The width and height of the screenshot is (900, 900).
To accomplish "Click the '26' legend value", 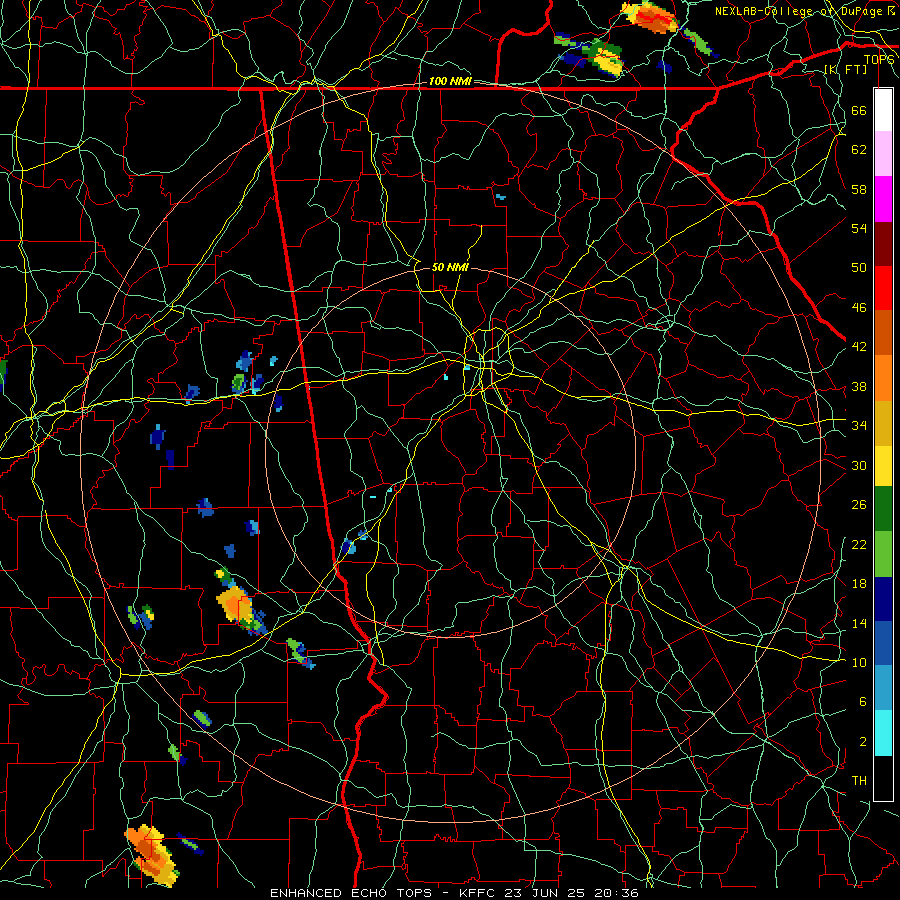I will click(x=859, y=505).
